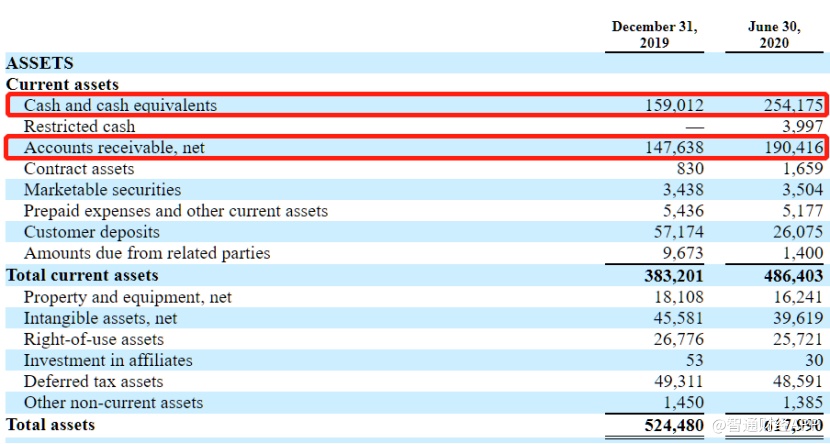This screenshot has height=444, width=830.
Task: Click the restricted cash value 3,997
Action: (x=802, y=126)
